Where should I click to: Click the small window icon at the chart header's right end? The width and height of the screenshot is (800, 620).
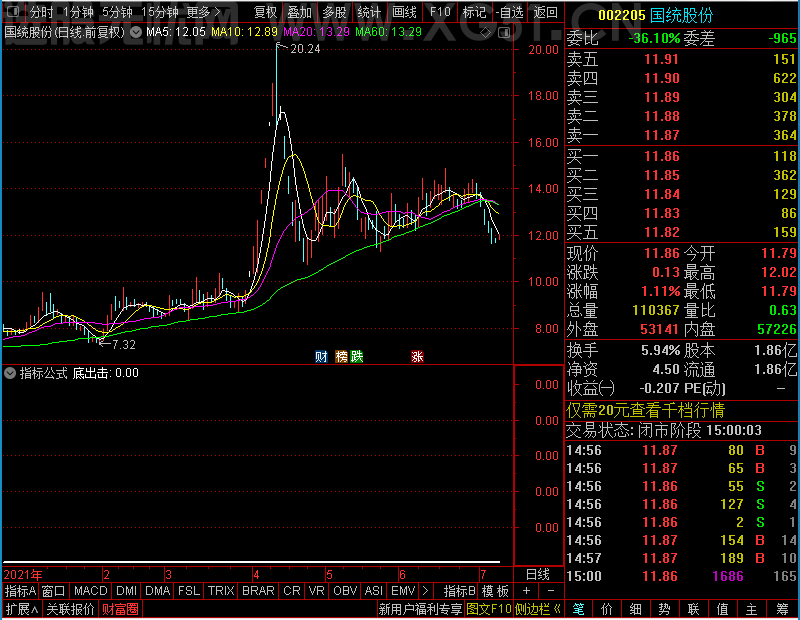point(504,33)
